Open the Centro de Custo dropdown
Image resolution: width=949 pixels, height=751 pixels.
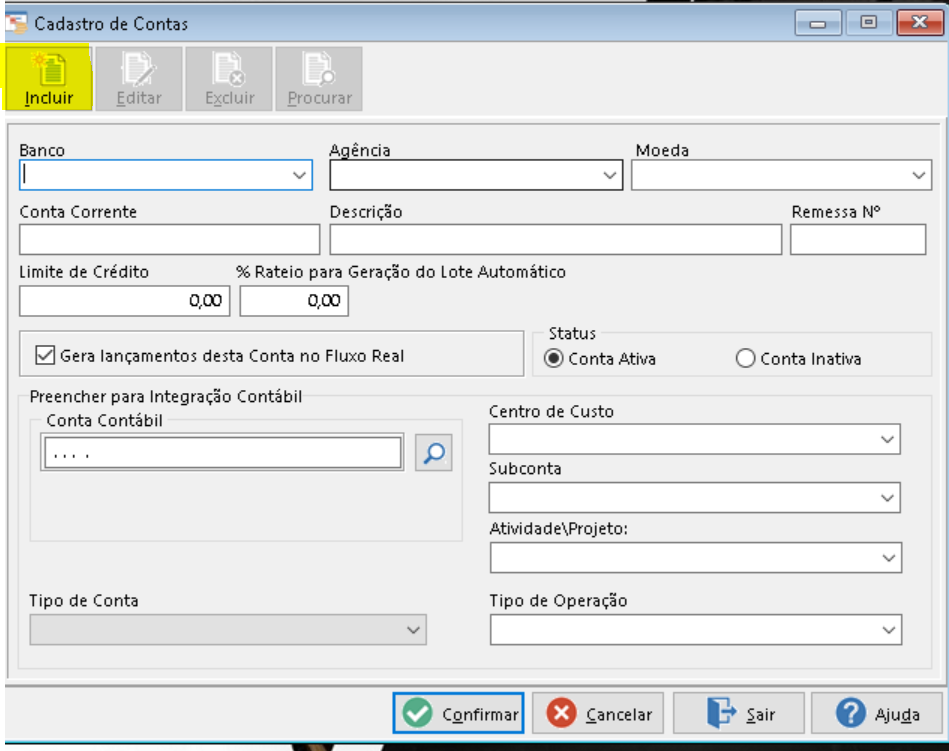[887, 439]
